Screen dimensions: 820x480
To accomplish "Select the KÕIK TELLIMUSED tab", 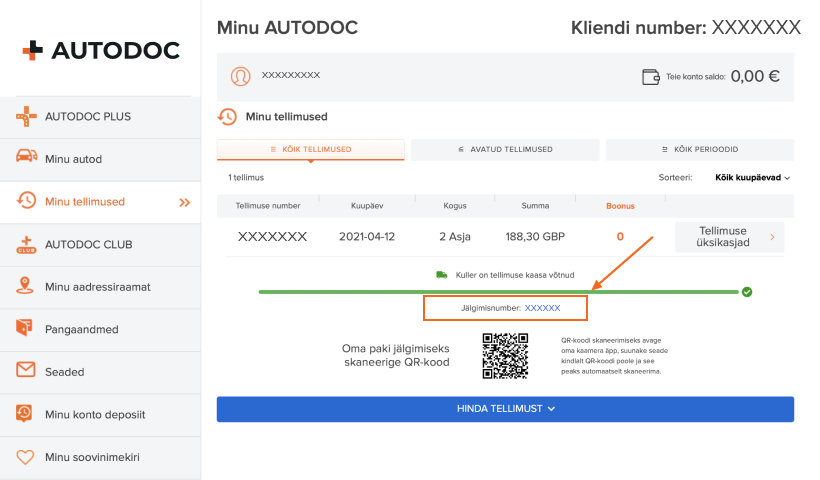I will click(310, 150).
